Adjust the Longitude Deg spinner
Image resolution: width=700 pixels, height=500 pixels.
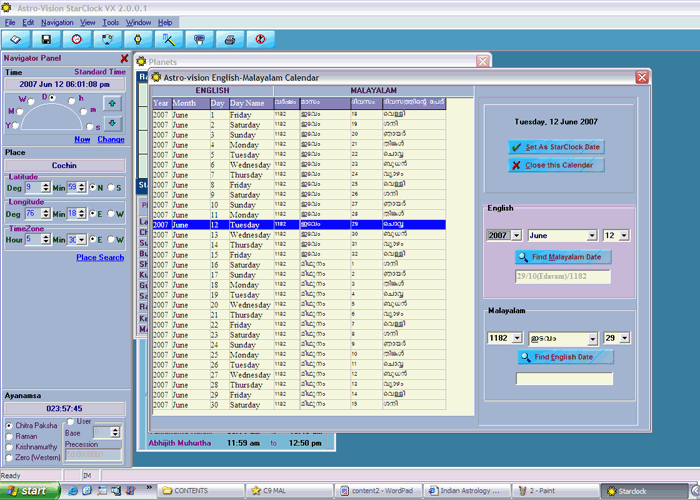click(46, 214)
